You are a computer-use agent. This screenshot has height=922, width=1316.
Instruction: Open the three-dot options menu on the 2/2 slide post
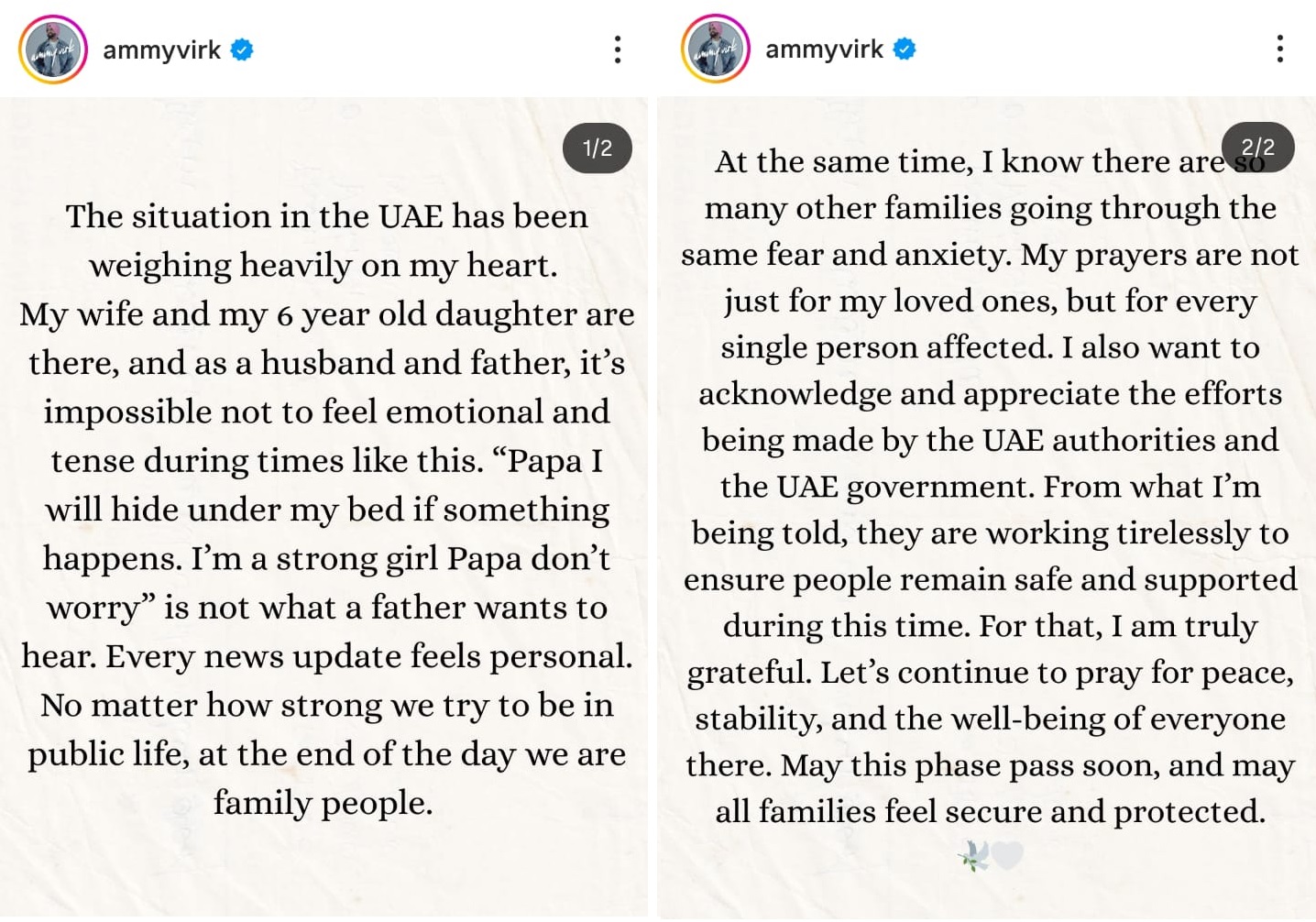1279,49
